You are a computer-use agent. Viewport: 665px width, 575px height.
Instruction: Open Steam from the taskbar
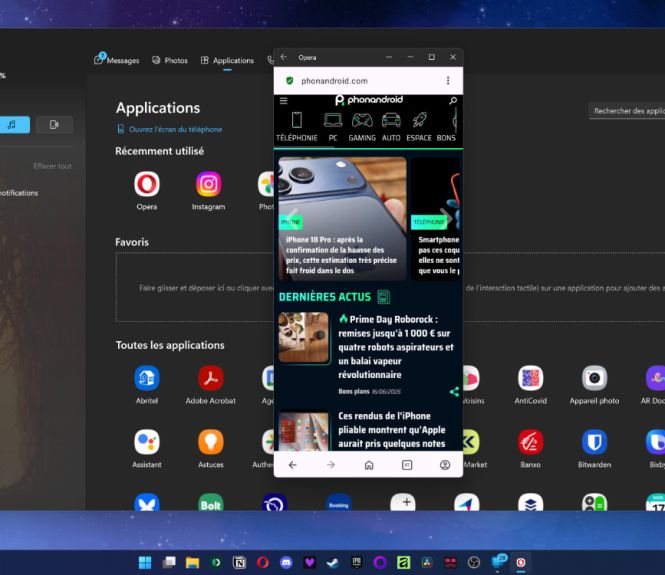pos(333,563)
